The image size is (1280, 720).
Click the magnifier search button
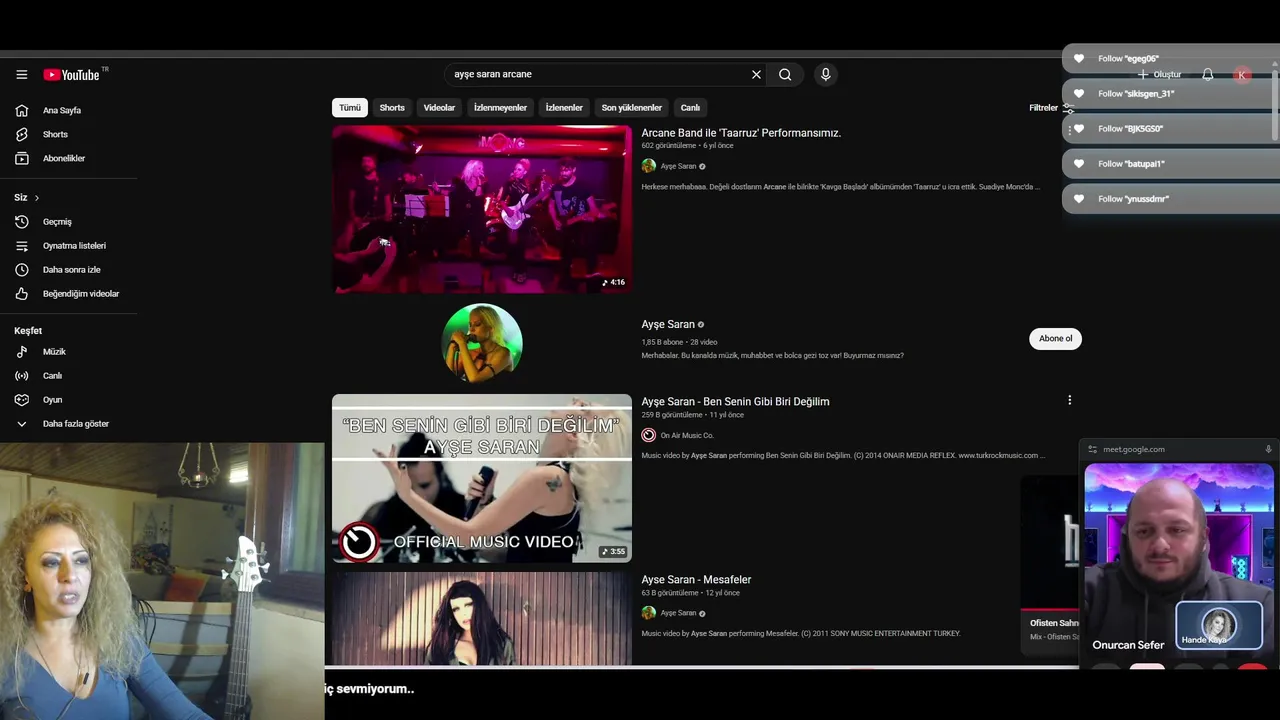785,74
